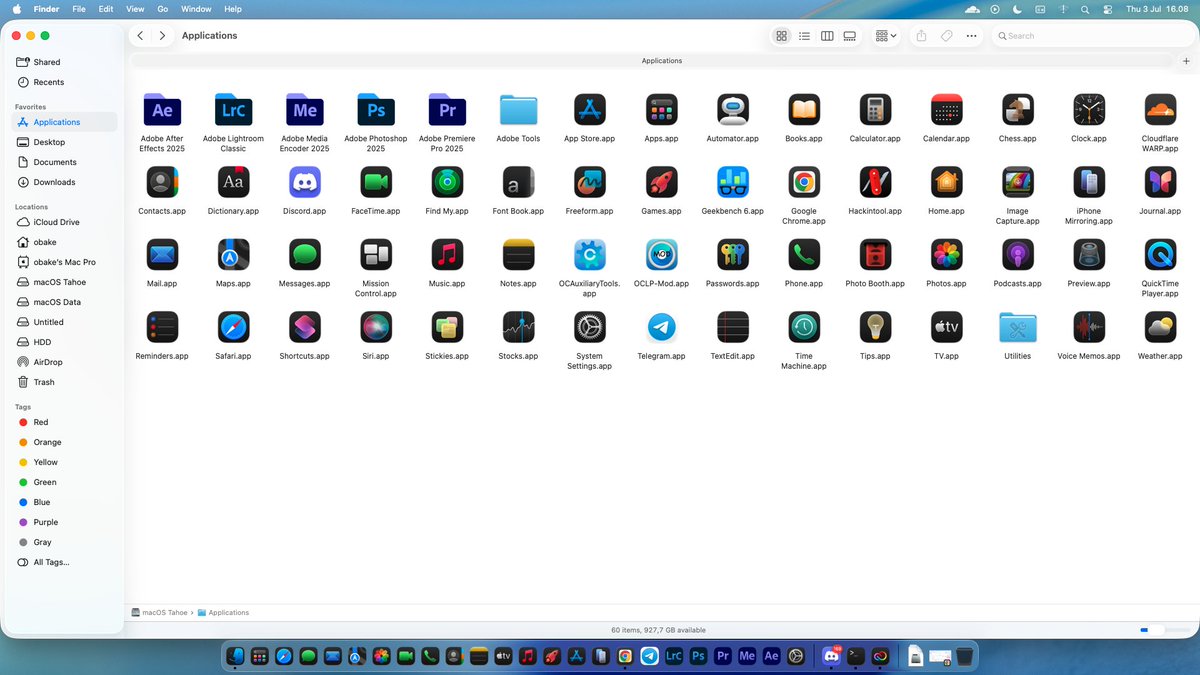Open iCloud Drive in the sidebar
1200x675 pixels.
pyautogui.click(x=64, y=222)
